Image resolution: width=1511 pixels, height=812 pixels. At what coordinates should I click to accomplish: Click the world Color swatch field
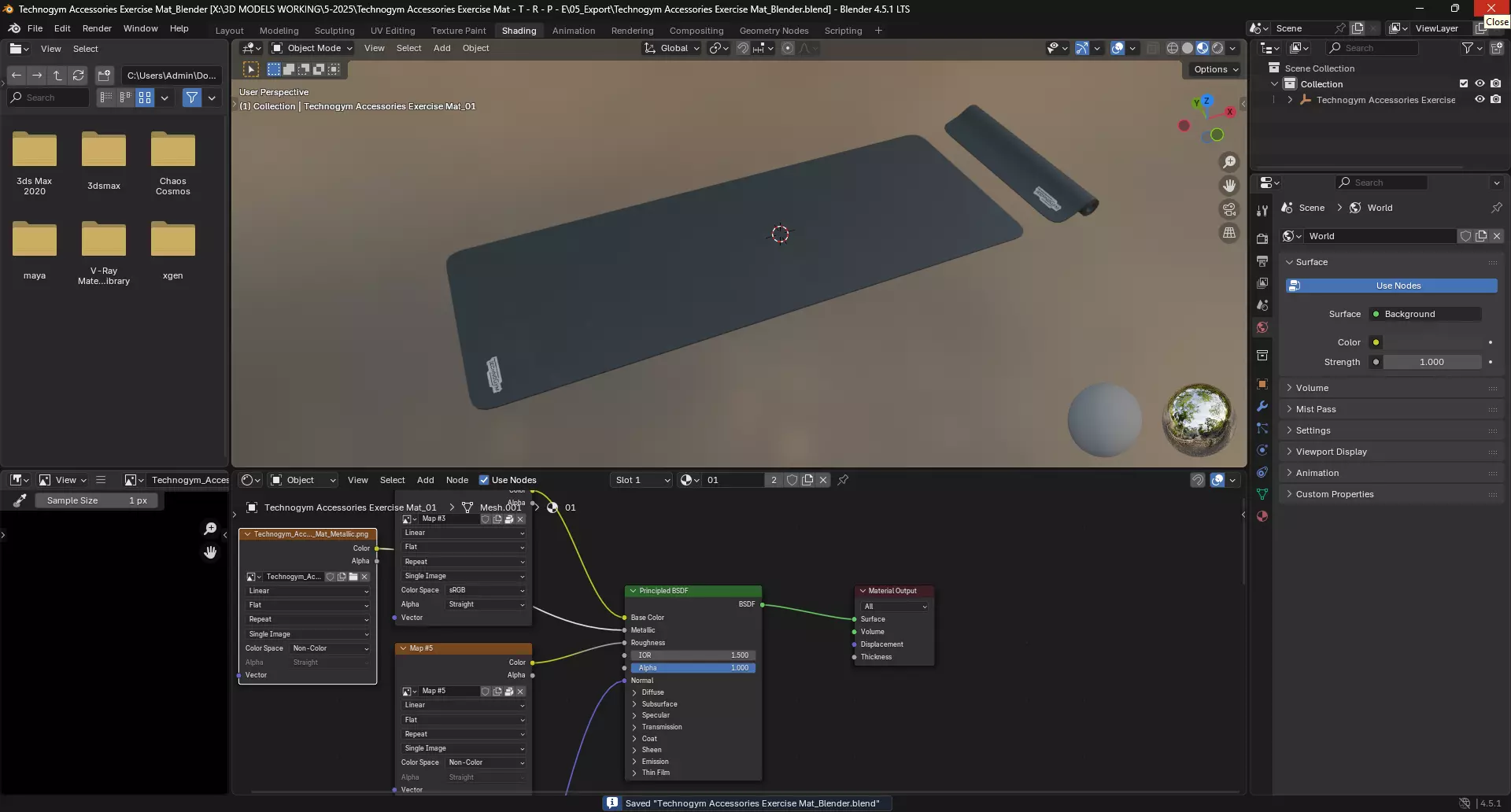click(1432, 342)
